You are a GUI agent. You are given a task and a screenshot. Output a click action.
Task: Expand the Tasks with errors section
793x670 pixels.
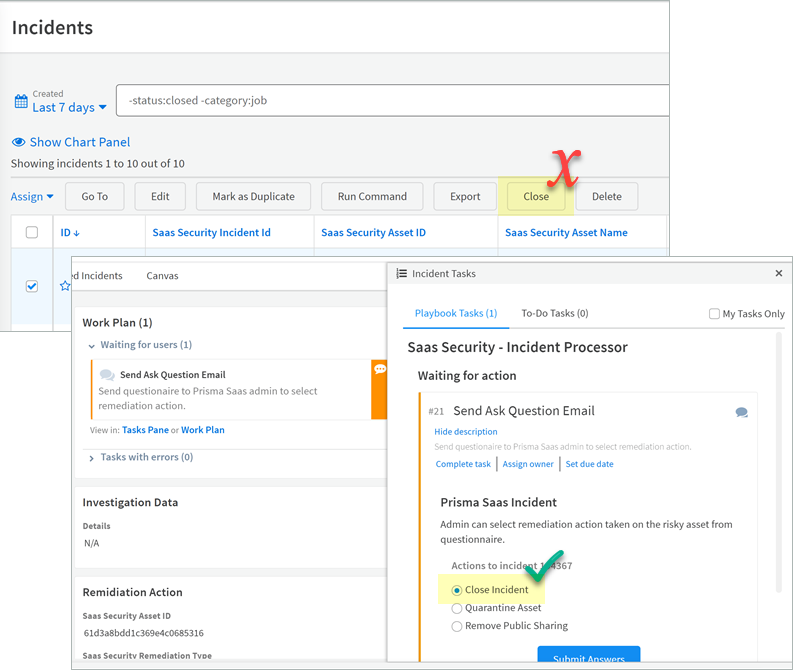pos(92,458)
